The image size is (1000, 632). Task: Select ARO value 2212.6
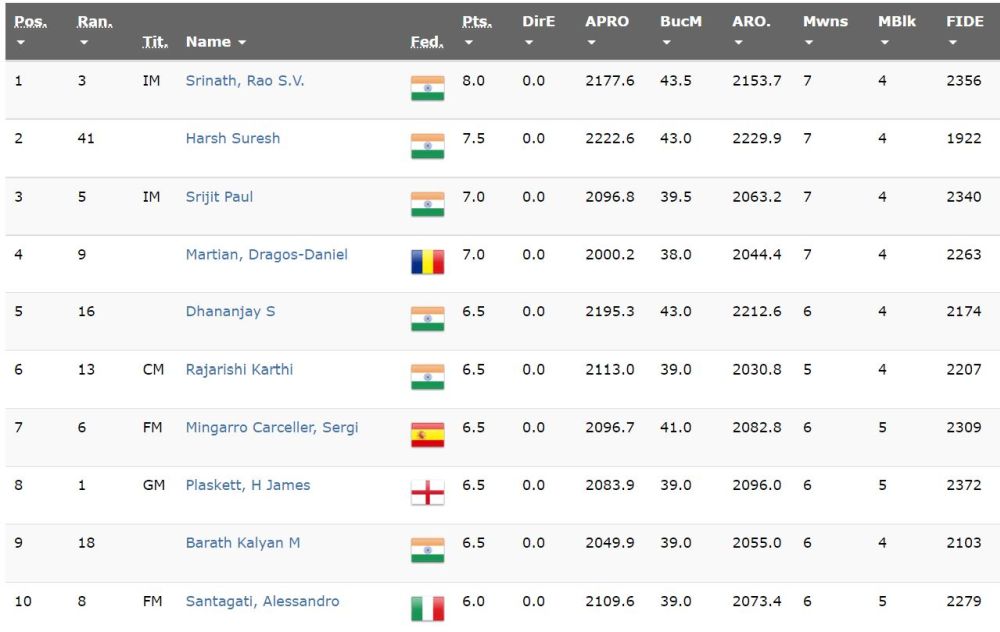[x=756, y=311]
